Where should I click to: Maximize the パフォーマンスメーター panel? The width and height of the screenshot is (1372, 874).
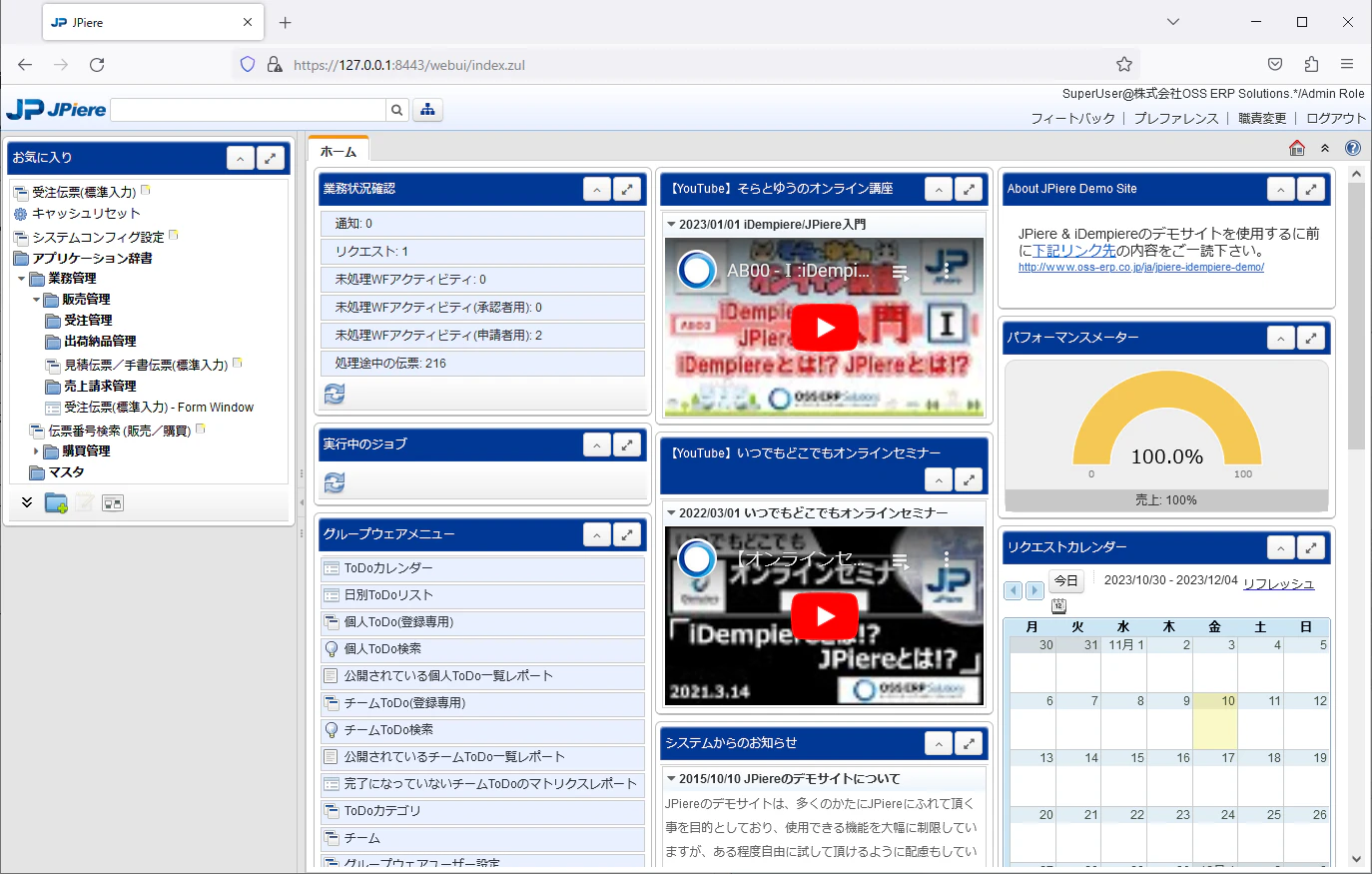(x=1311, y=339)
